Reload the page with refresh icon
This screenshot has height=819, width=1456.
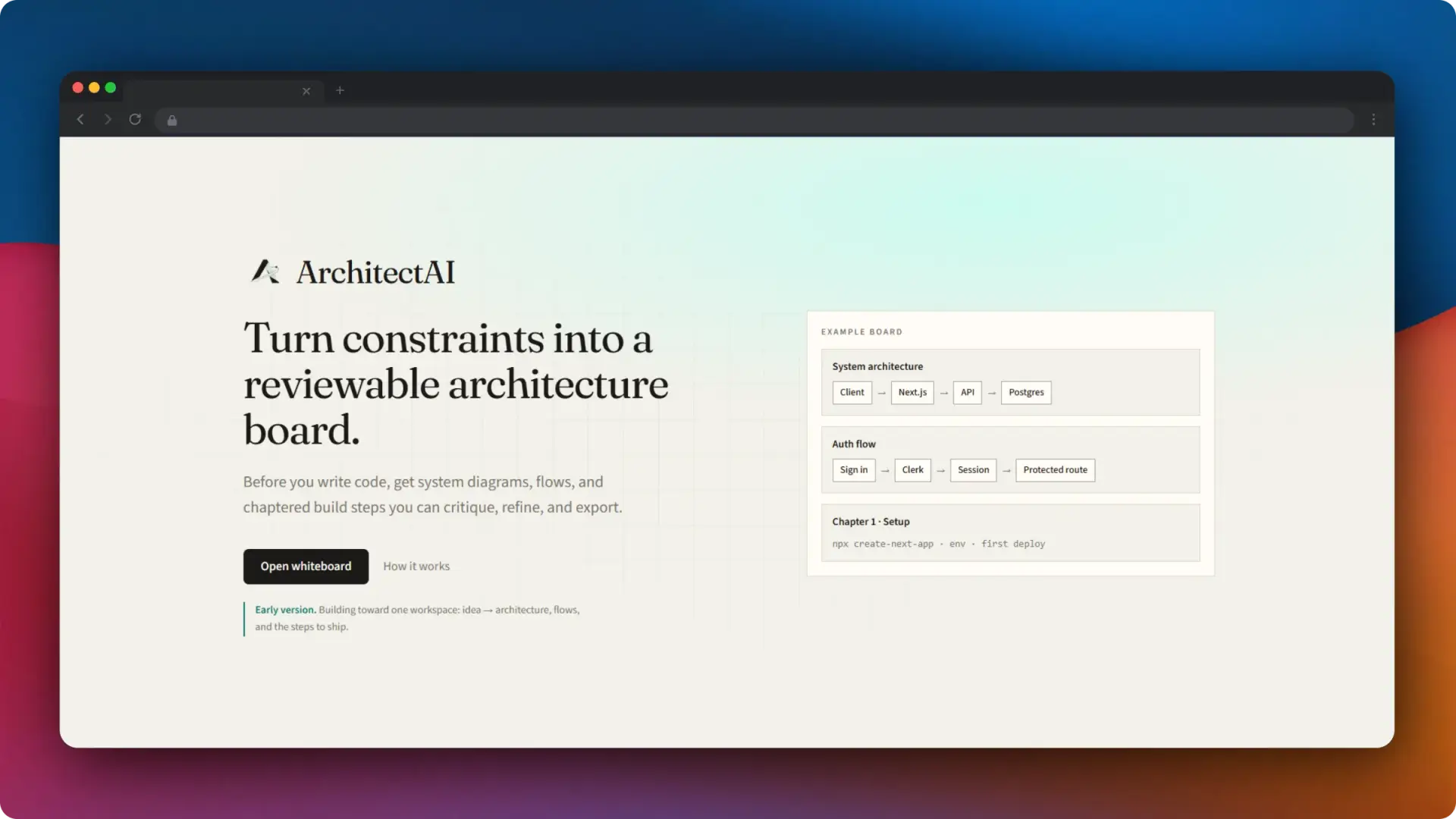tap(135, 119)
